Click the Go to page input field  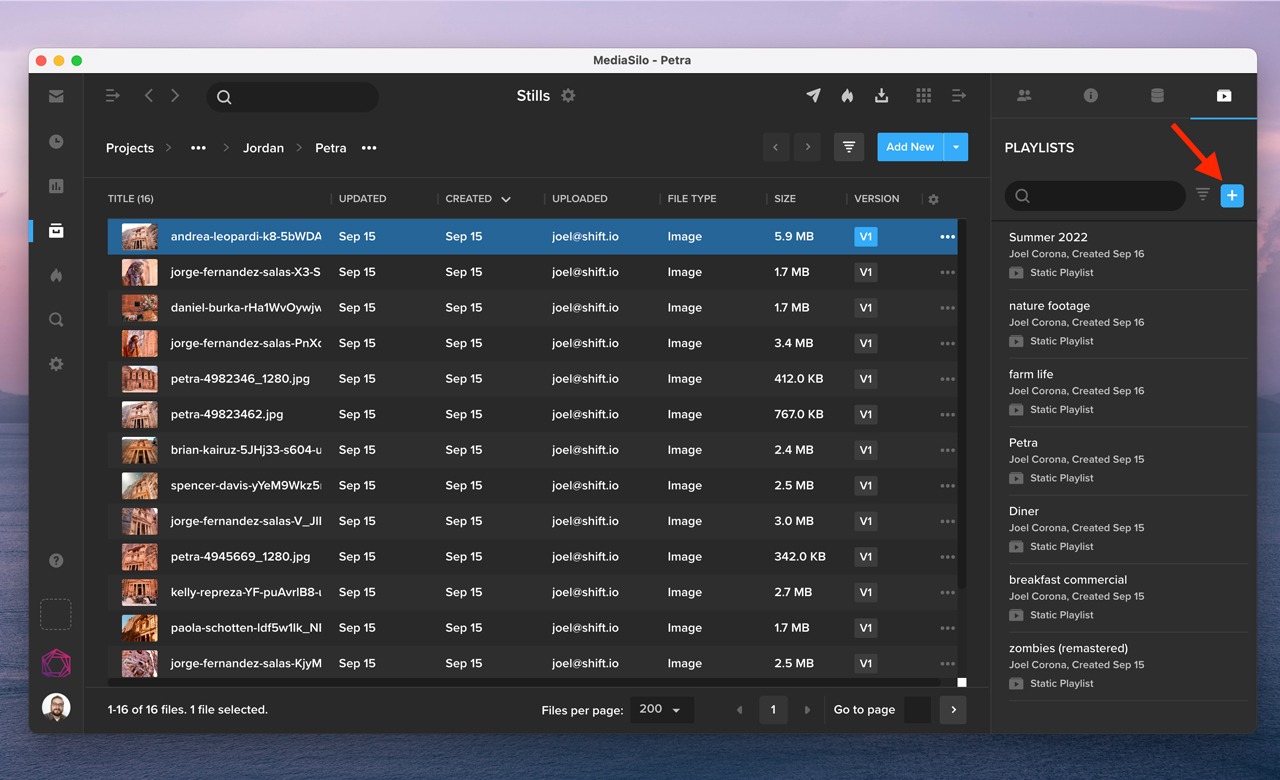coord(916,710)
